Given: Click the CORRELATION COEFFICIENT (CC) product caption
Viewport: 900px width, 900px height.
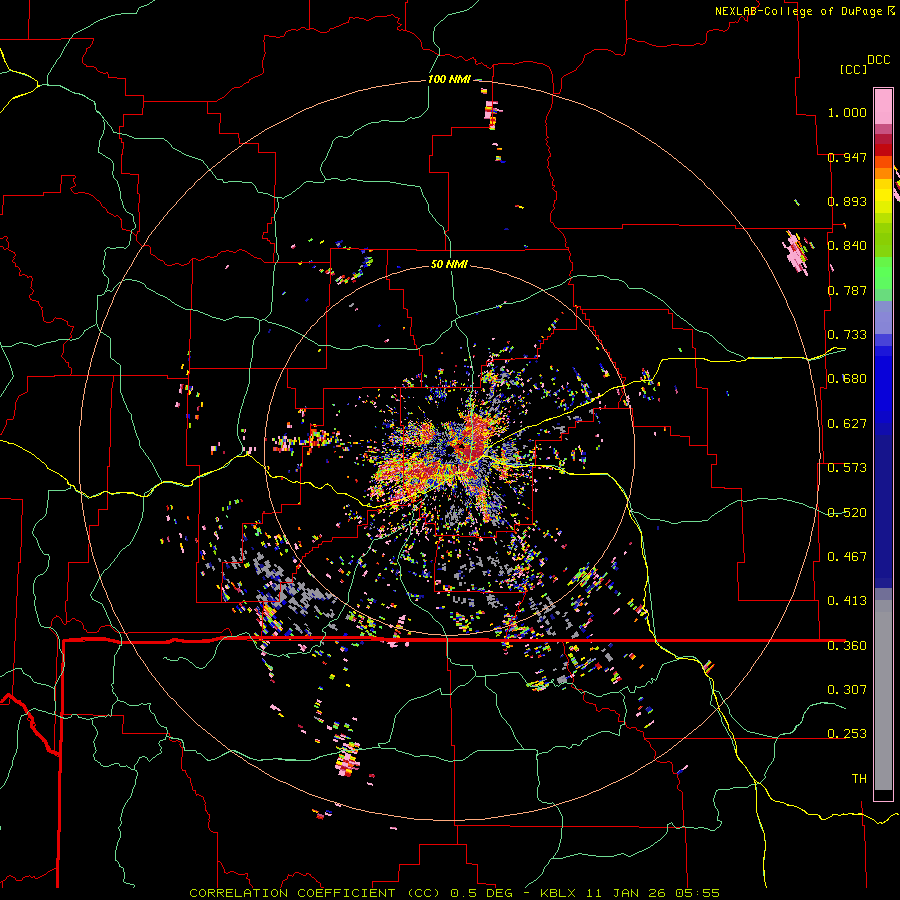Looking at the screenshot, I should [315, 893].
